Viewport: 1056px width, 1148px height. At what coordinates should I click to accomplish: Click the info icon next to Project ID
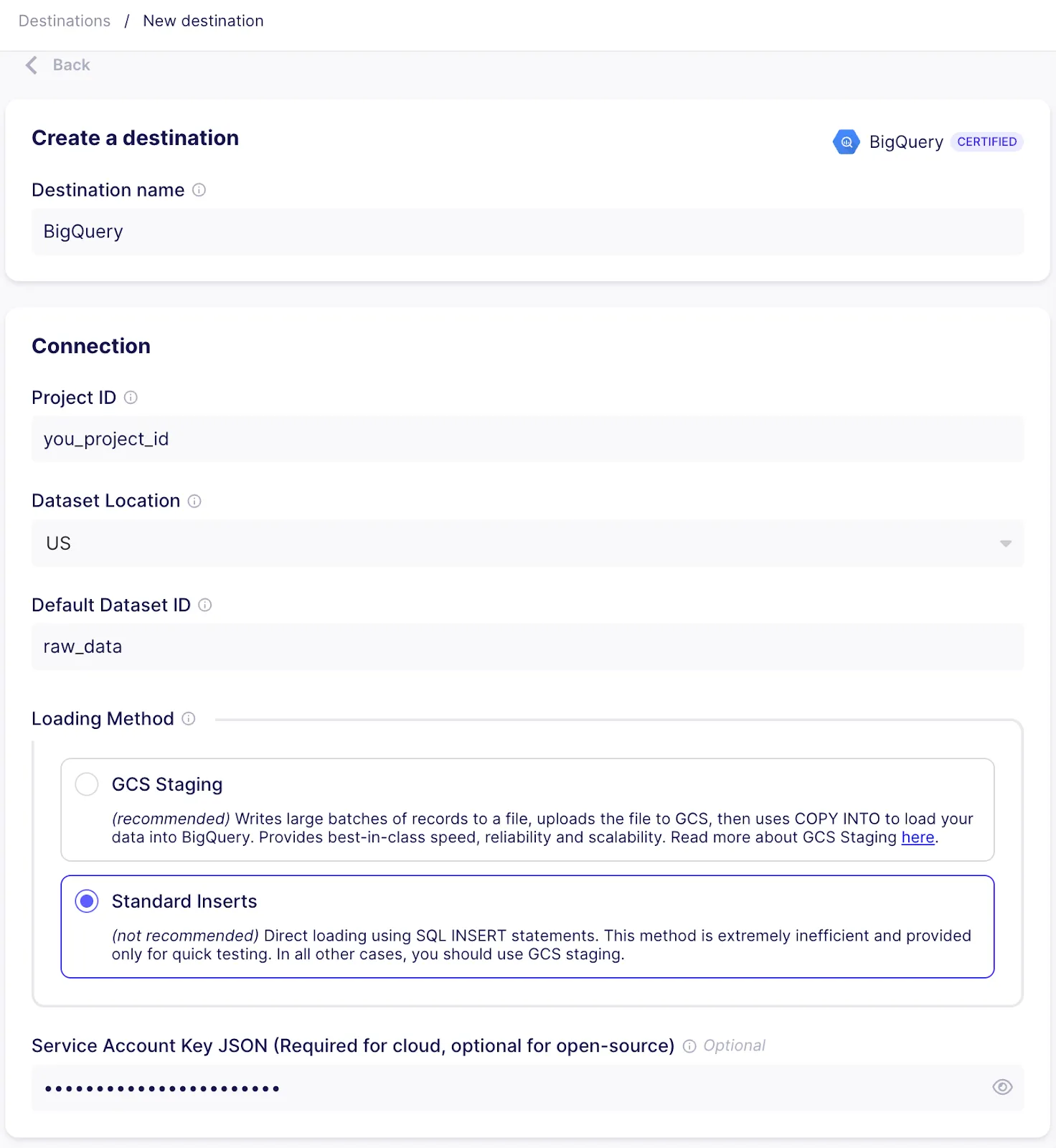coord(131,397)
